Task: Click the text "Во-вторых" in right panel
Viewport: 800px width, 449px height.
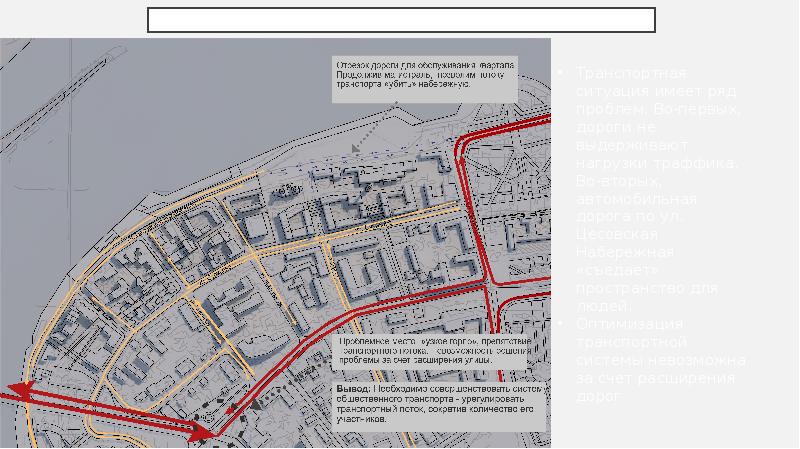Action: point(620,181)
